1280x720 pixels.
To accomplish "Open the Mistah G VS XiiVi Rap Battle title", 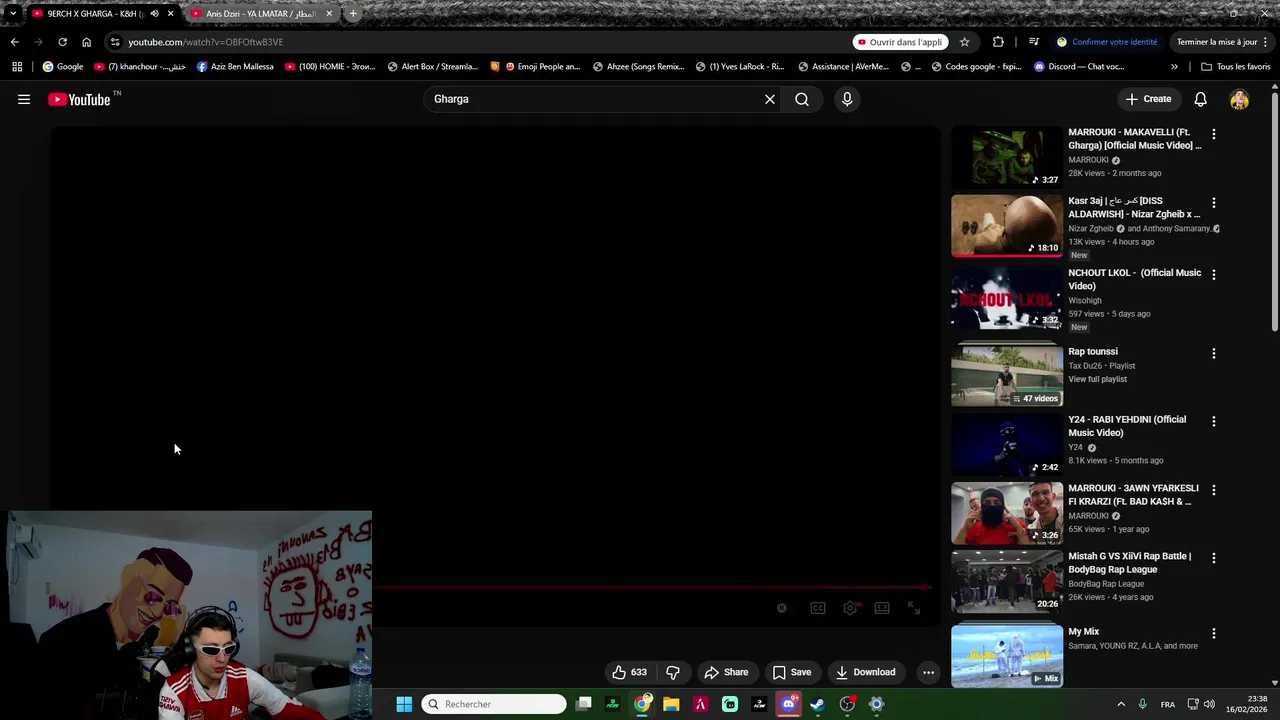I will pyautogui.click(x=1129, y=563).
